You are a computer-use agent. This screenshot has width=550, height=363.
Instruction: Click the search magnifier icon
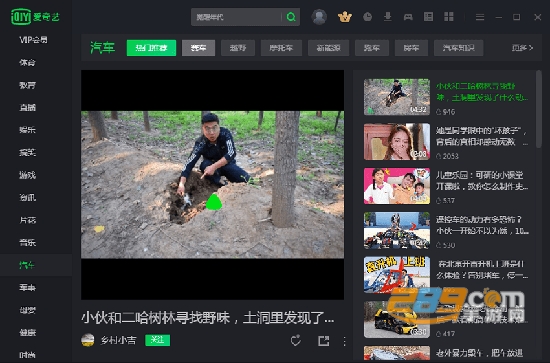pyautogui.click(x=291, y=17)
